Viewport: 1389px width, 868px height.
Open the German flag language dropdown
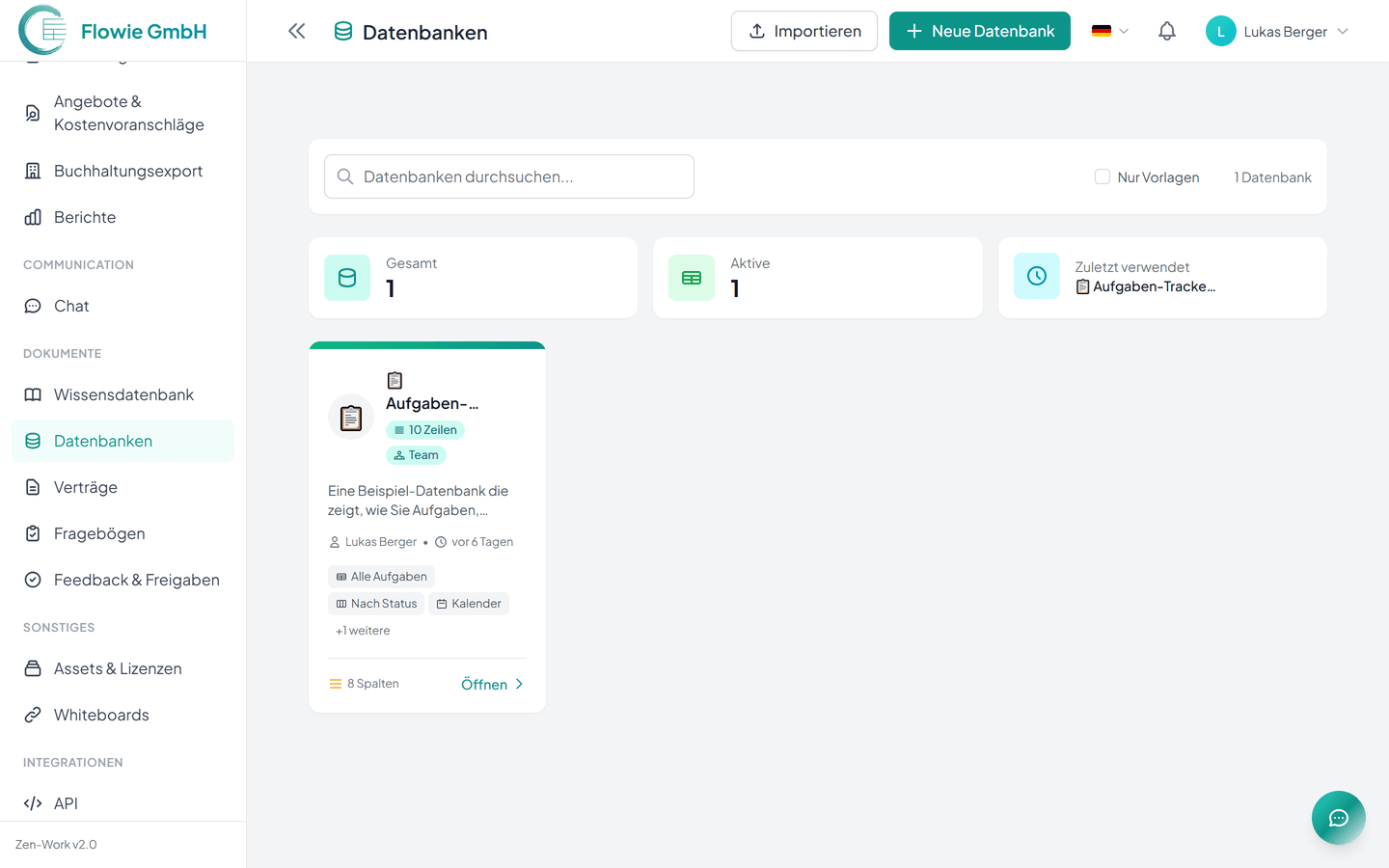[x=1109, y=31]
